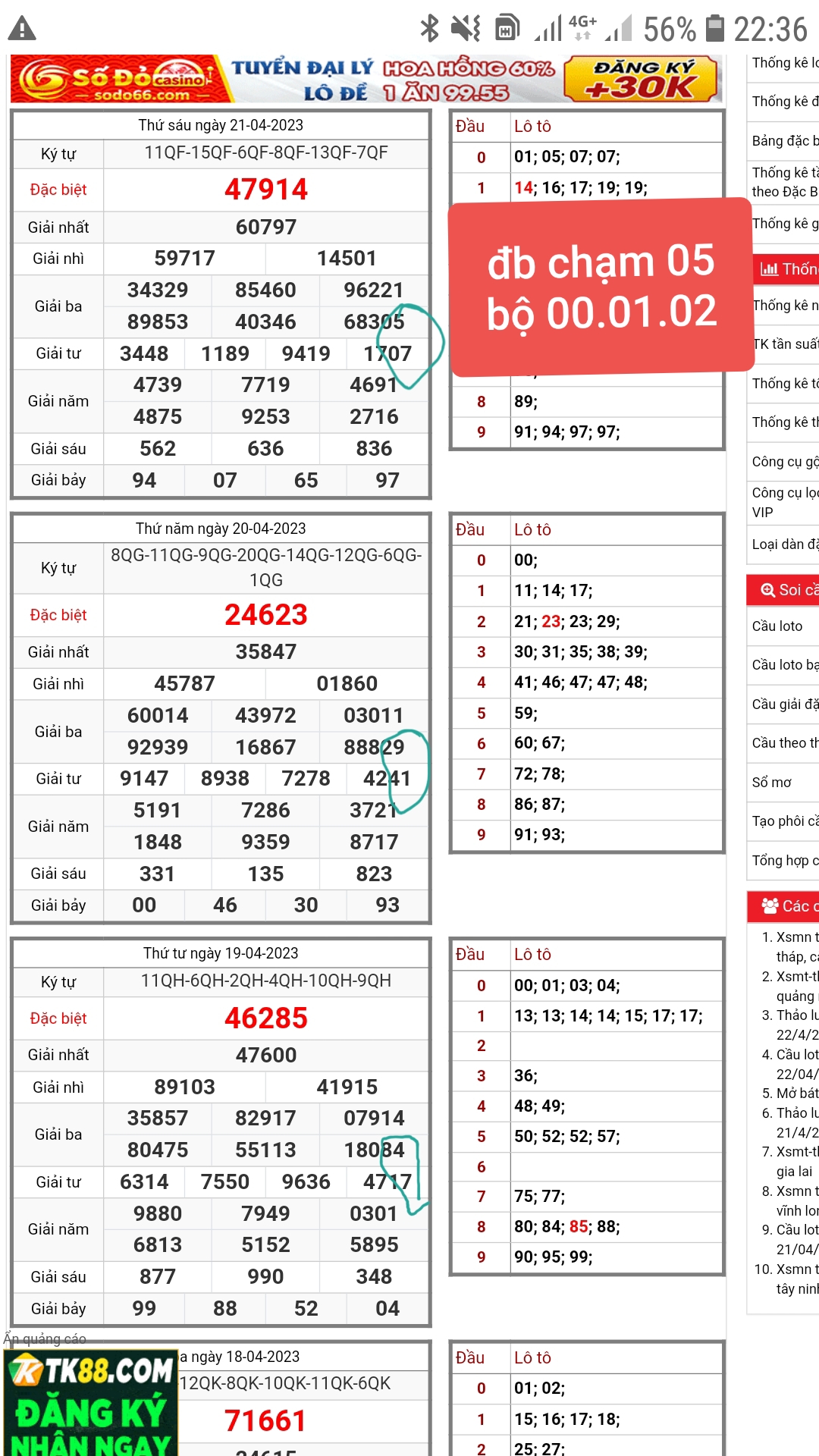Click the Soi cầu magnifier icon

click(x=767, y=590)
